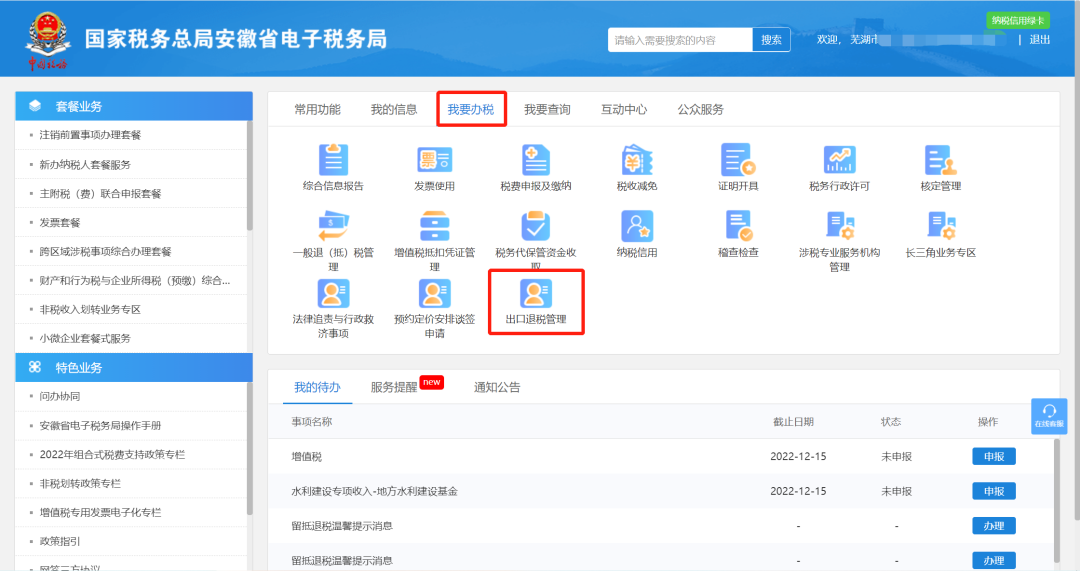Select the 我要办税 tab
The height and width of the screenshot is (571, 1080).
point(471,110)
